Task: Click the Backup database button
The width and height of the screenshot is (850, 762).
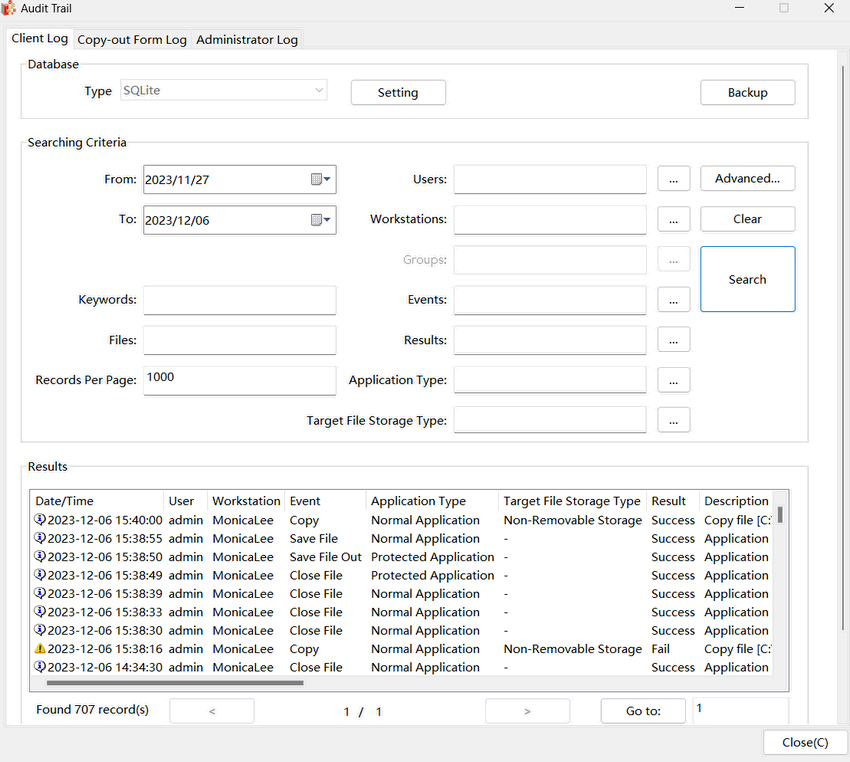Action: tap(747, 93)
